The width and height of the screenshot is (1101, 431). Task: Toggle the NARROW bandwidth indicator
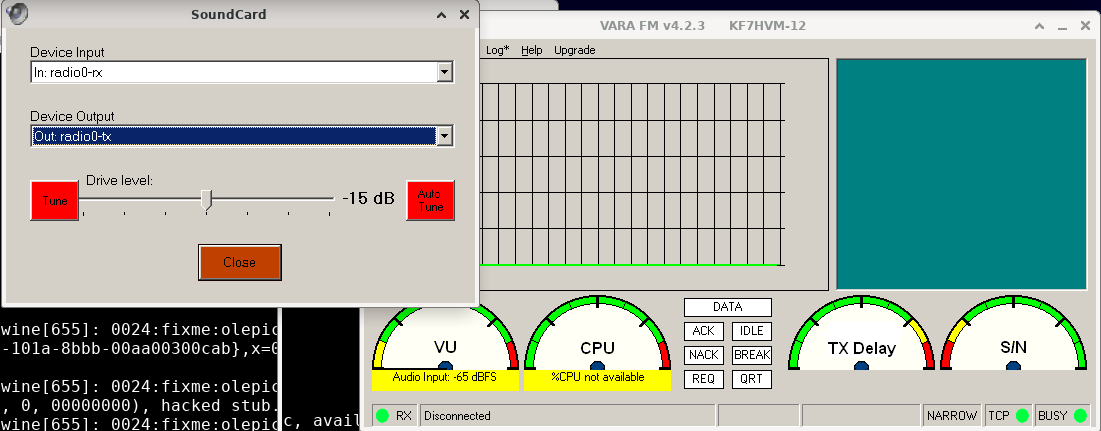[951, 416]
